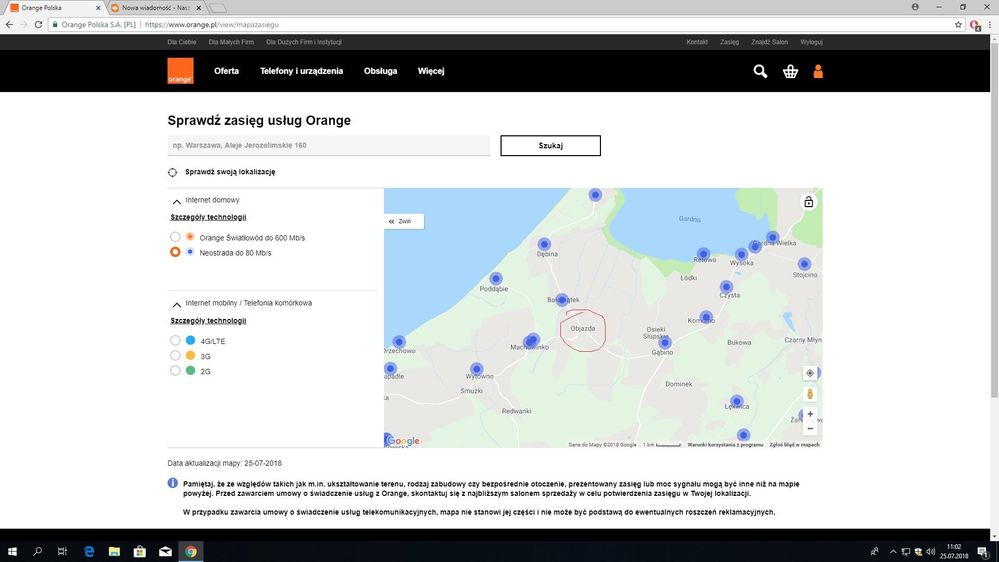Zoom in on the map
Image resolution: width=999 pixels, height=562 pixels.
[810, 414]
